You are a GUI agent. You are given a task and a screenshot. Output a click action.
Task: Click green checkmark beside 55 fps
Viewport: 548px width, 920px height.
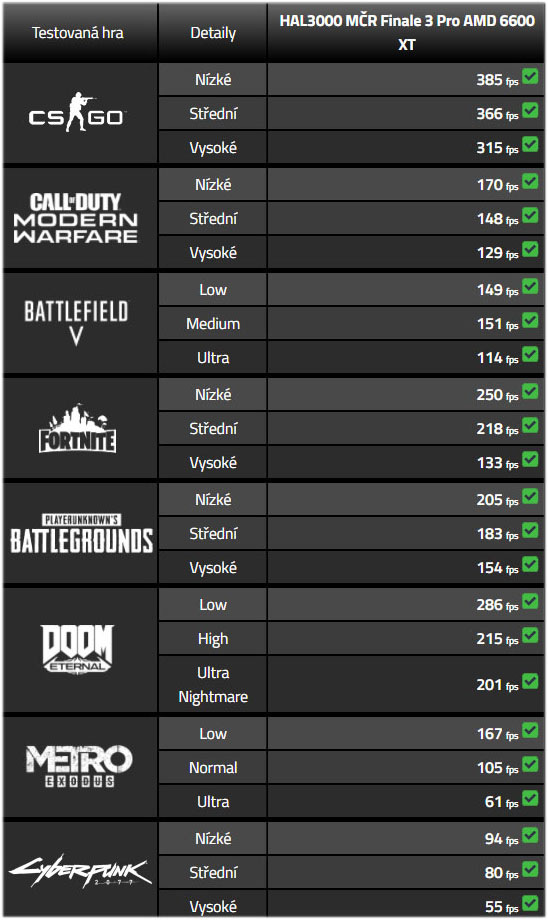530,904
